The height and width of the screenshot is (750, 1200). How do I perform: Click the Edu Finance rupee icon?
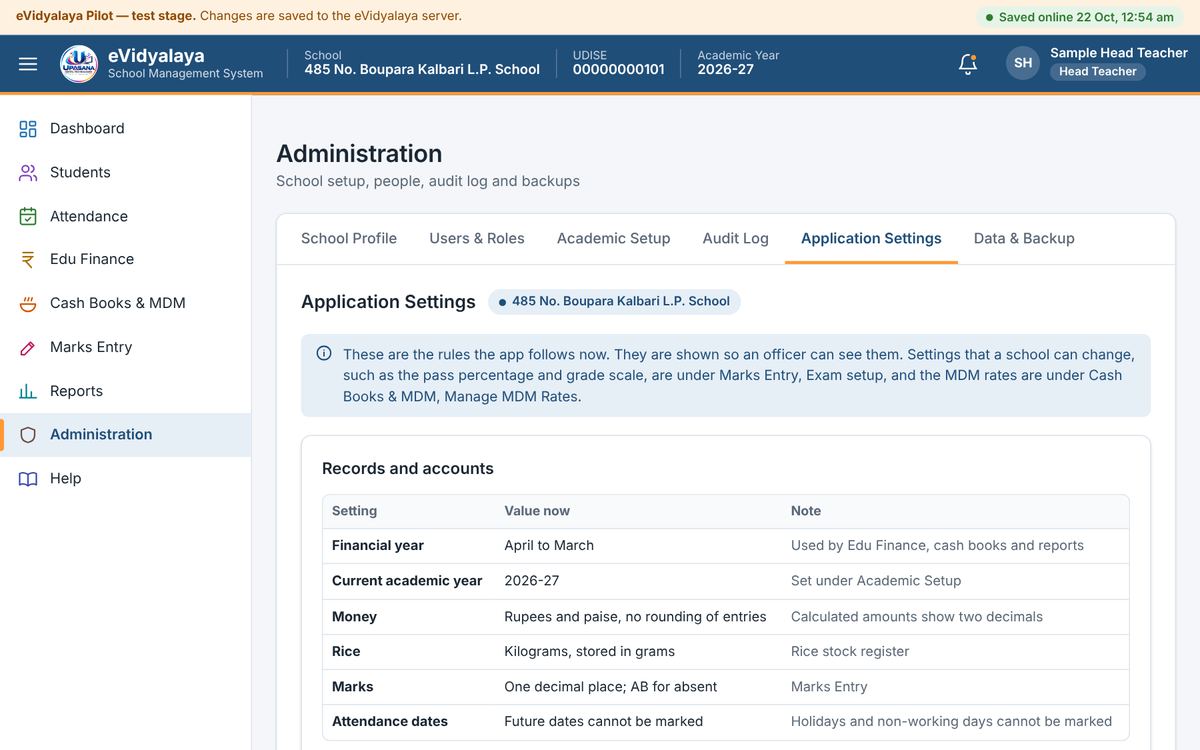[x=28, y=260]
